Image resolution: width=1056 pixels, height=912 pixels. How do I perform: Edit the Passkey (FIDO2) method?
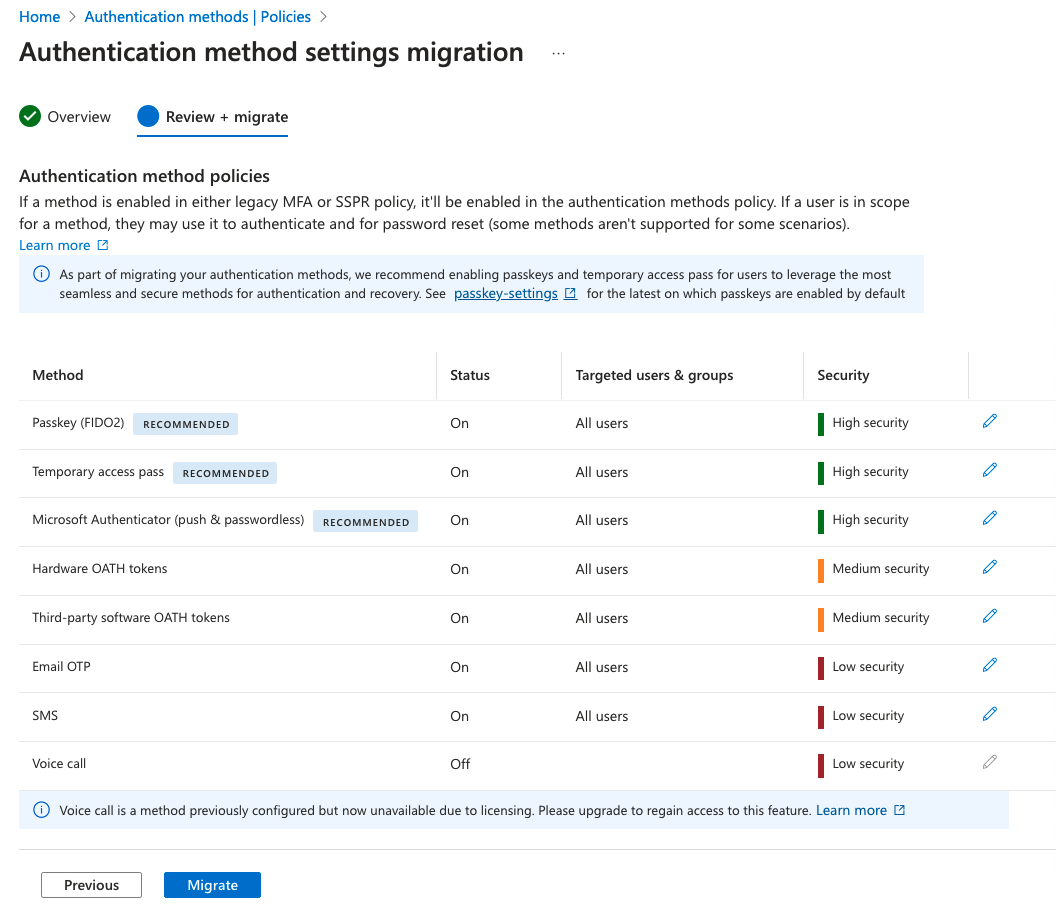coord(990,422)
